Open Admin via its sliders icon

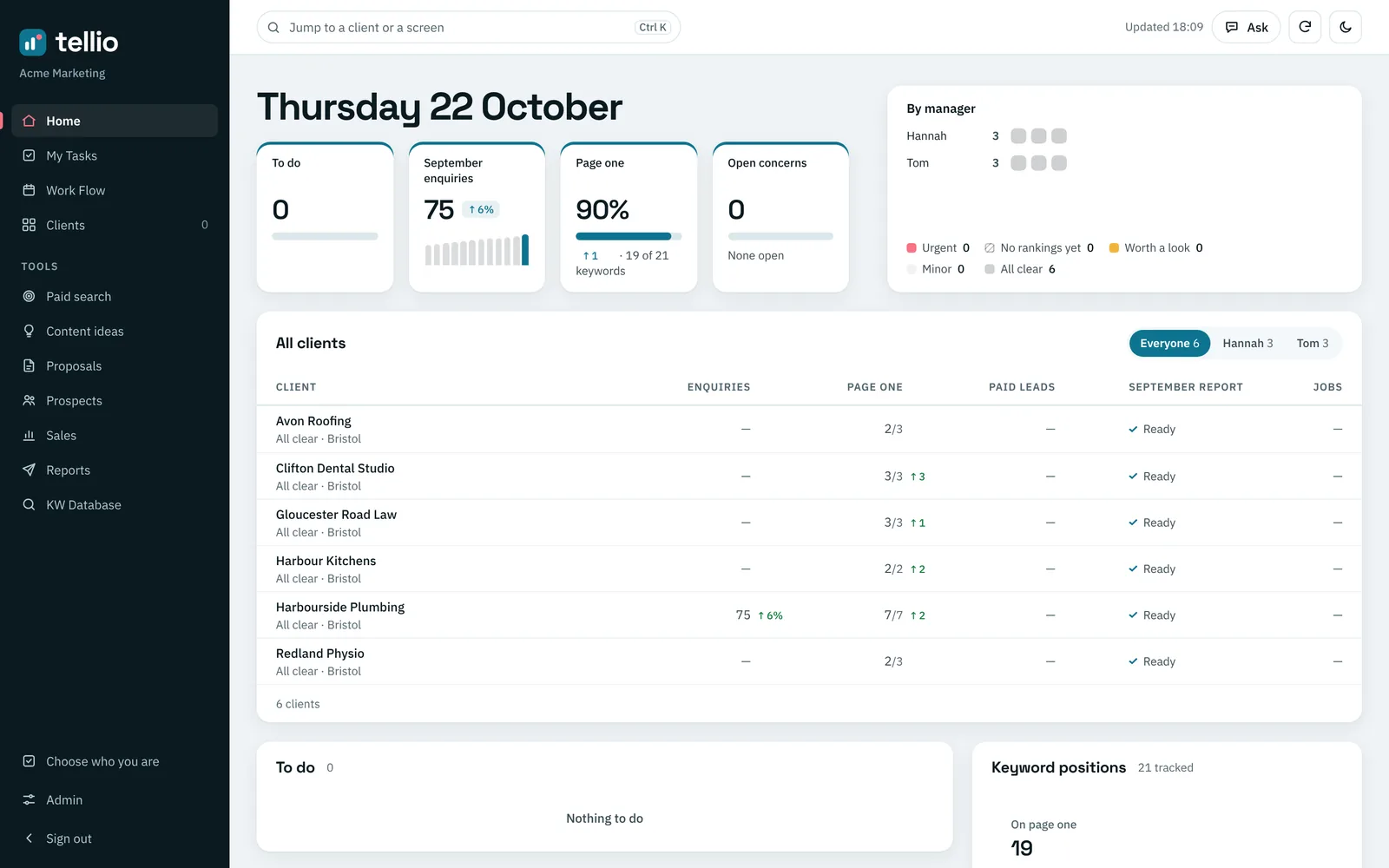(29, 799)
